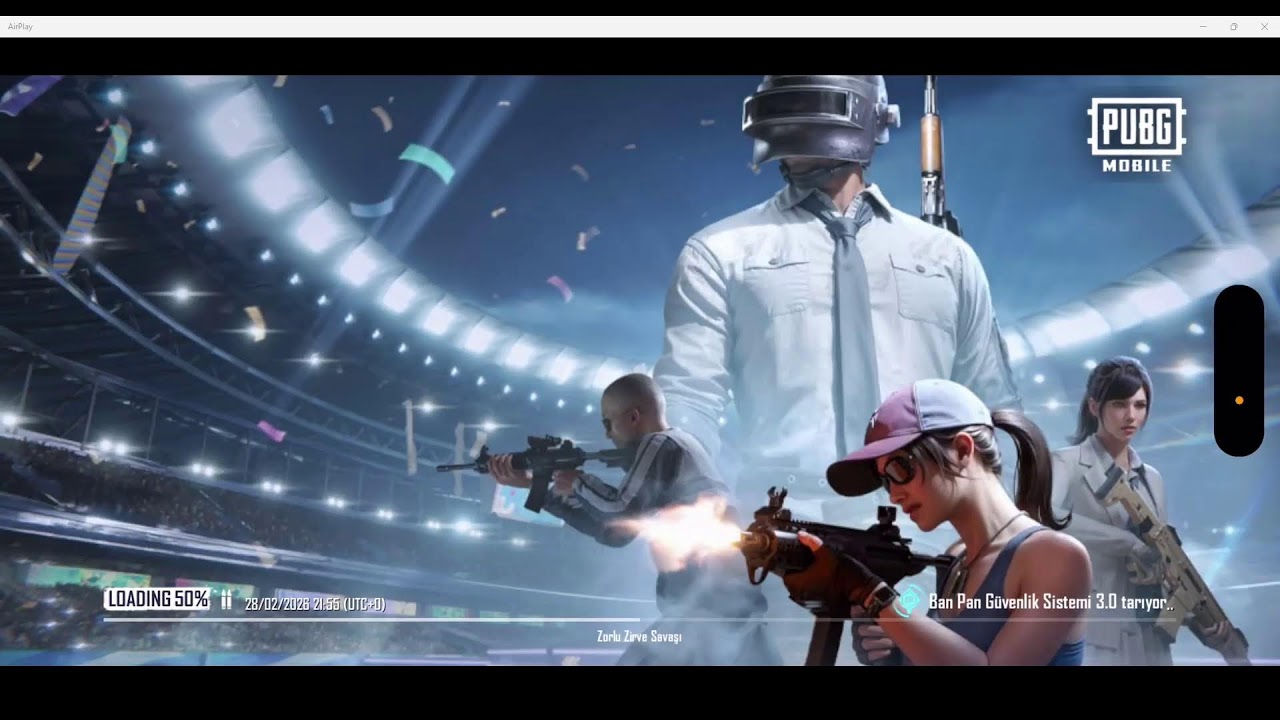Restore down the AirPlay window
This screenshot has width=1280, height=720.
(1233, 27)
